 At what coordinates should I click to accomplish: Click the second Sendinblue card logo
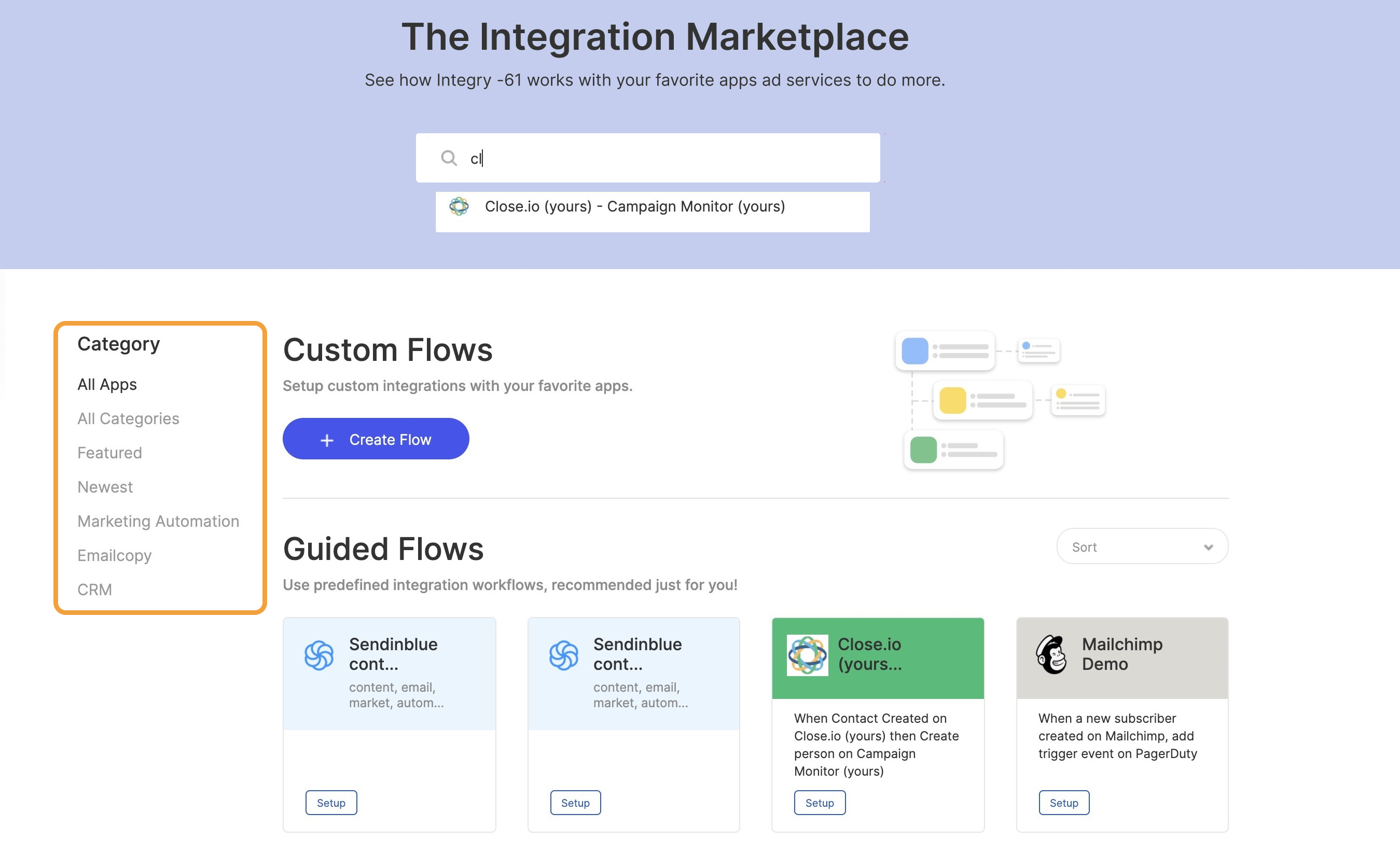pos(563,656)
